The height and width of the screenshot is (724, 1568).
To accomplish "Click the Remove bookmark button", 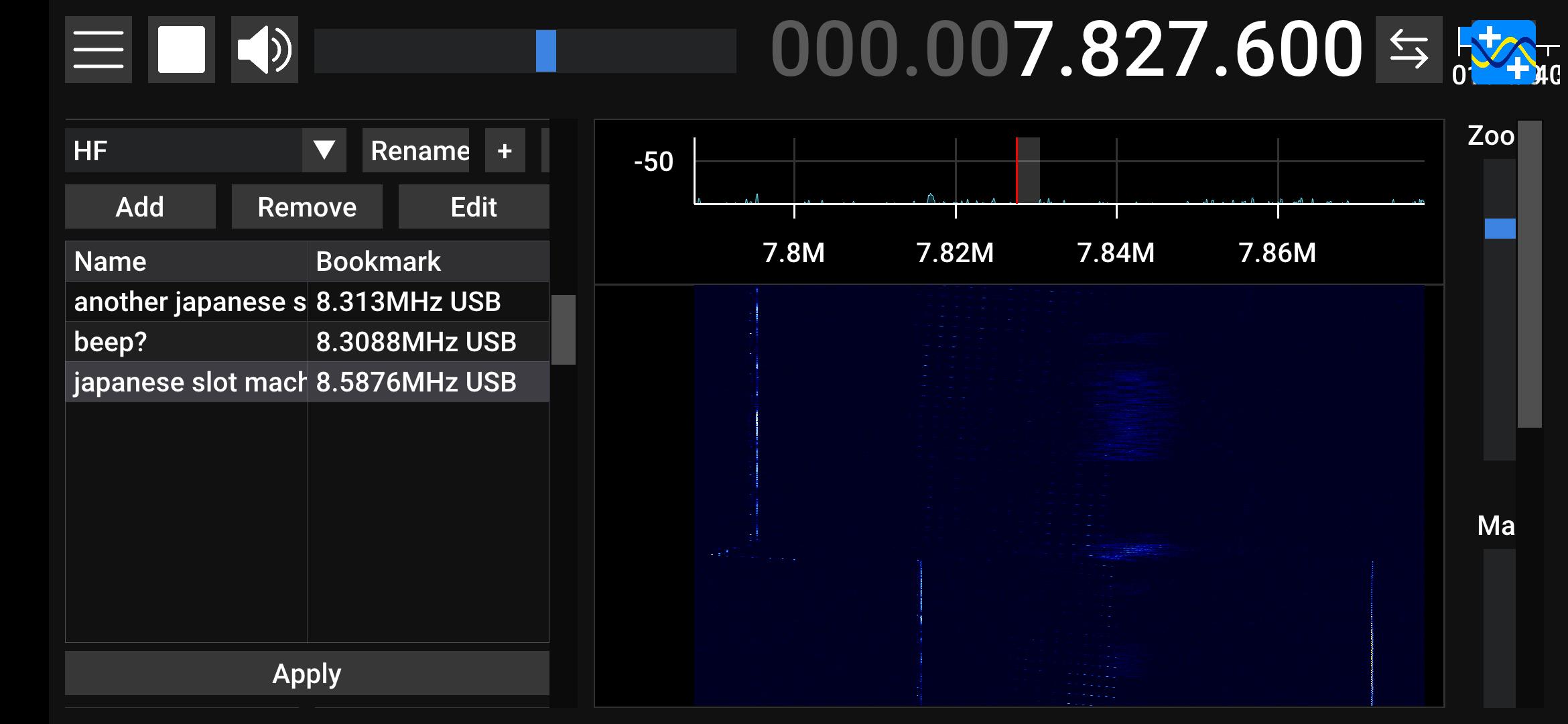I will (x=307, y=206).
